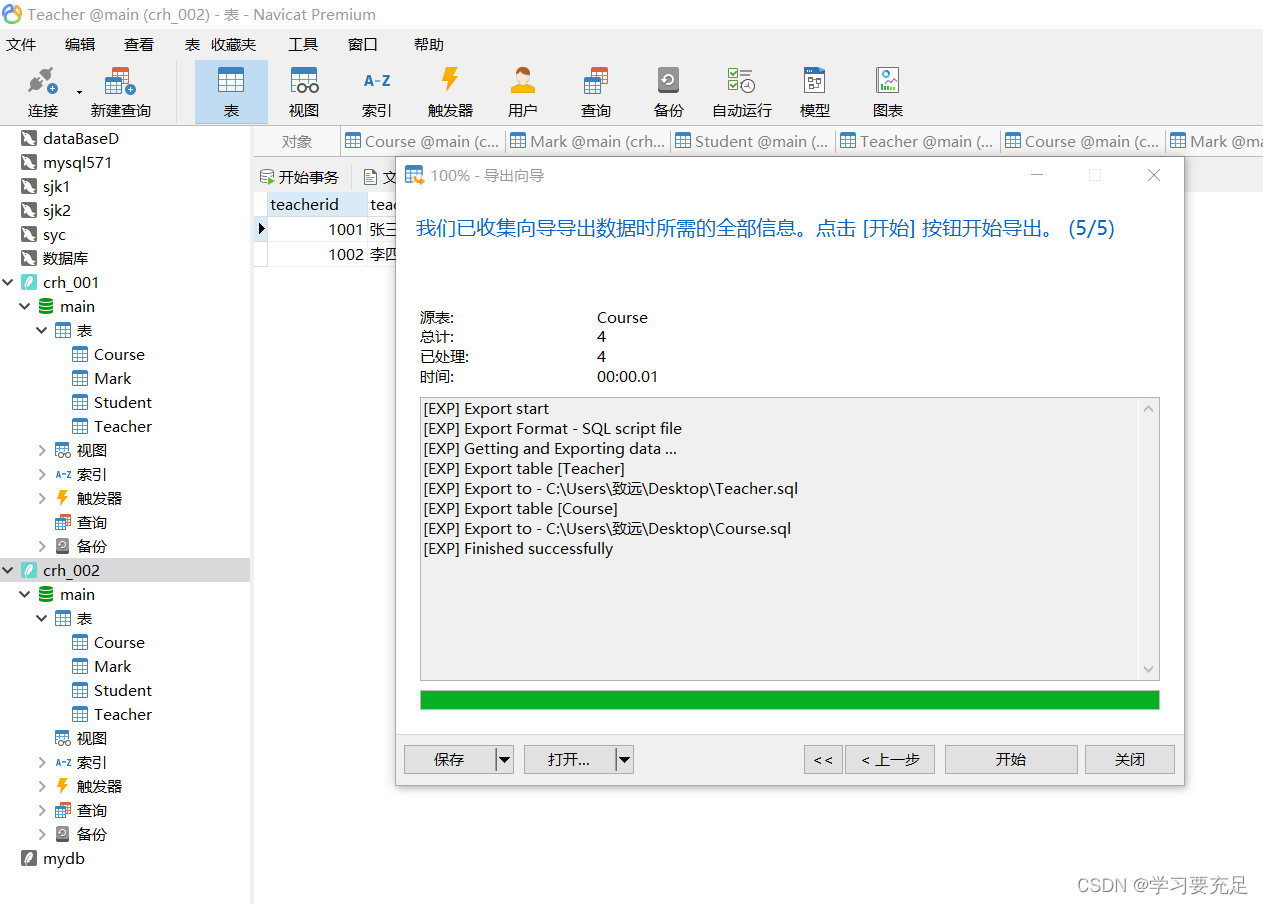Select the mydb connection
This screenshot has height=904, width=1263.
[64, 858]
